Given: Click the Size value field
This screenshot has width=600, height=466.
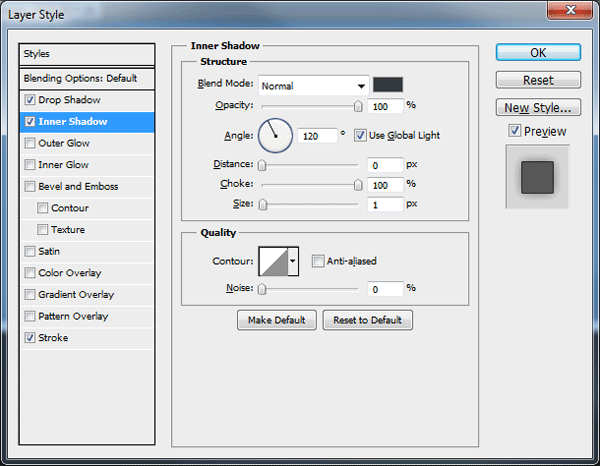Looking at the screenshot, I should 385,205.
